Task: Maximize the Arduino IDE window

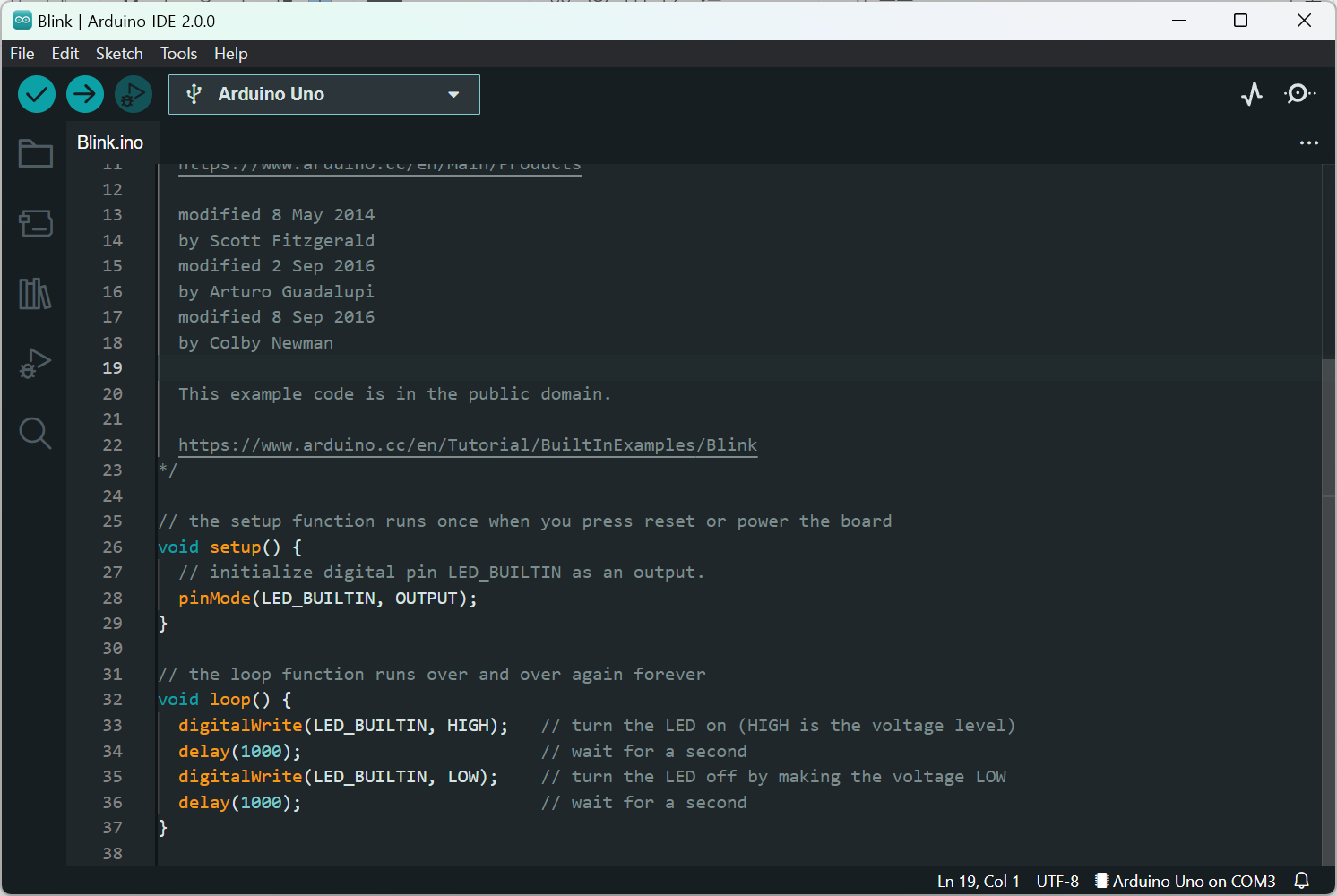Action: (1241, 20)
